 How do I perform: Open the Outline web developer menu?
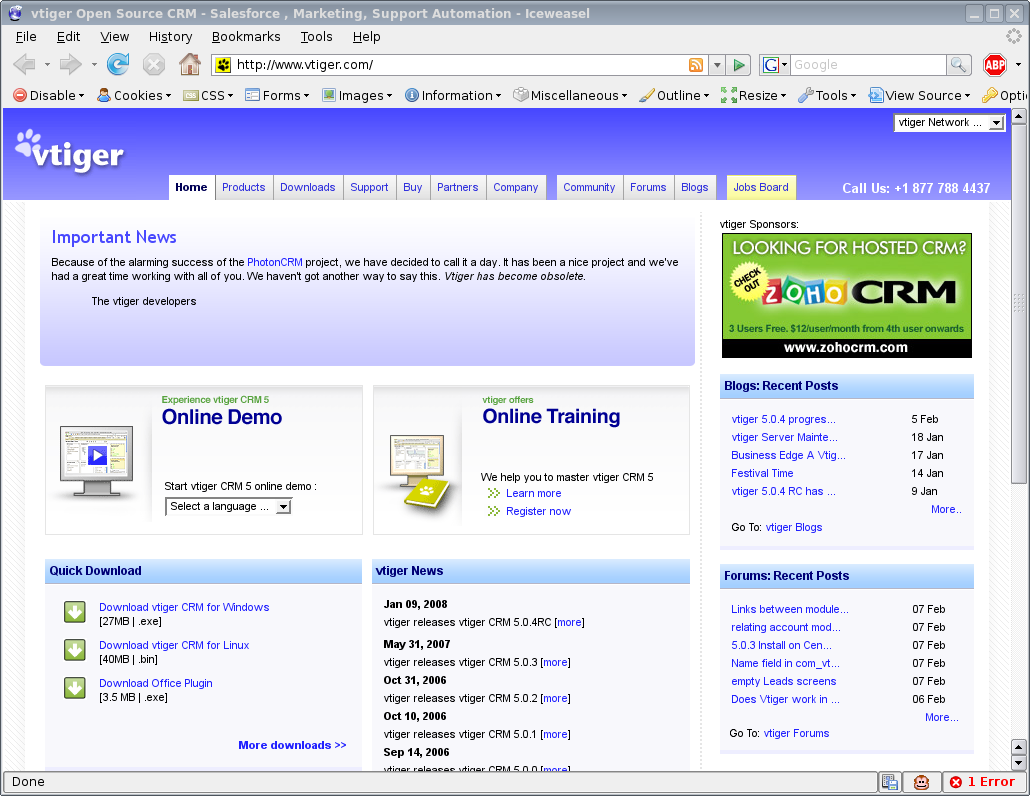pos(675,96)
